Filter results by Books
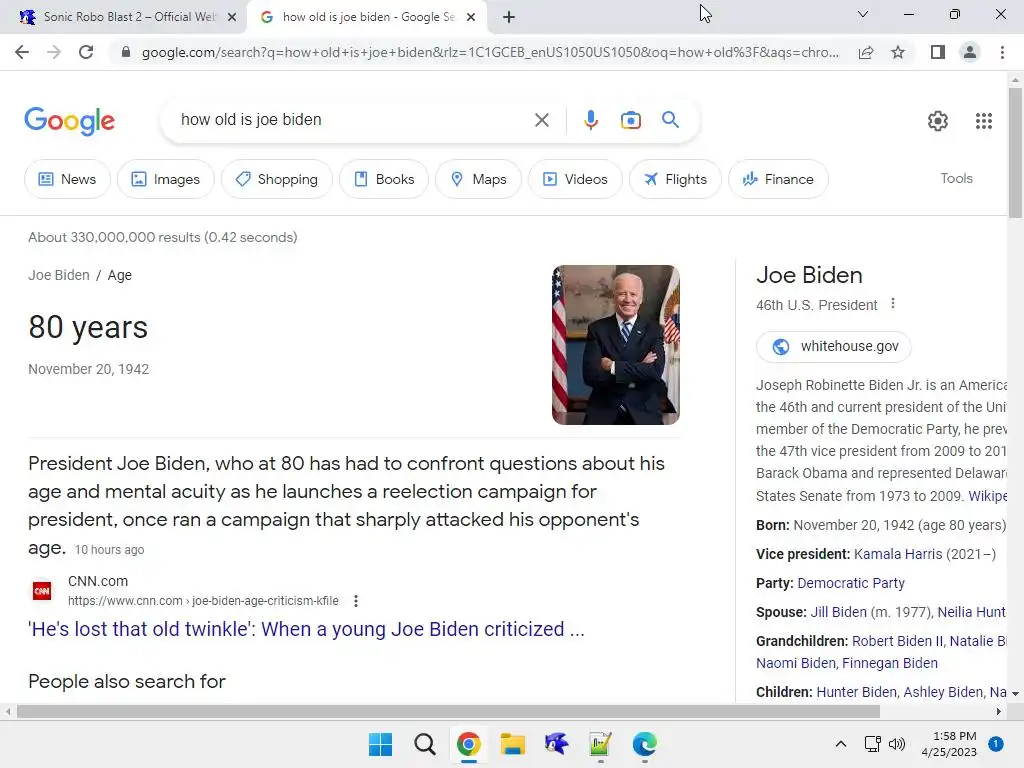1024x768 pixels. click(384, 179)
